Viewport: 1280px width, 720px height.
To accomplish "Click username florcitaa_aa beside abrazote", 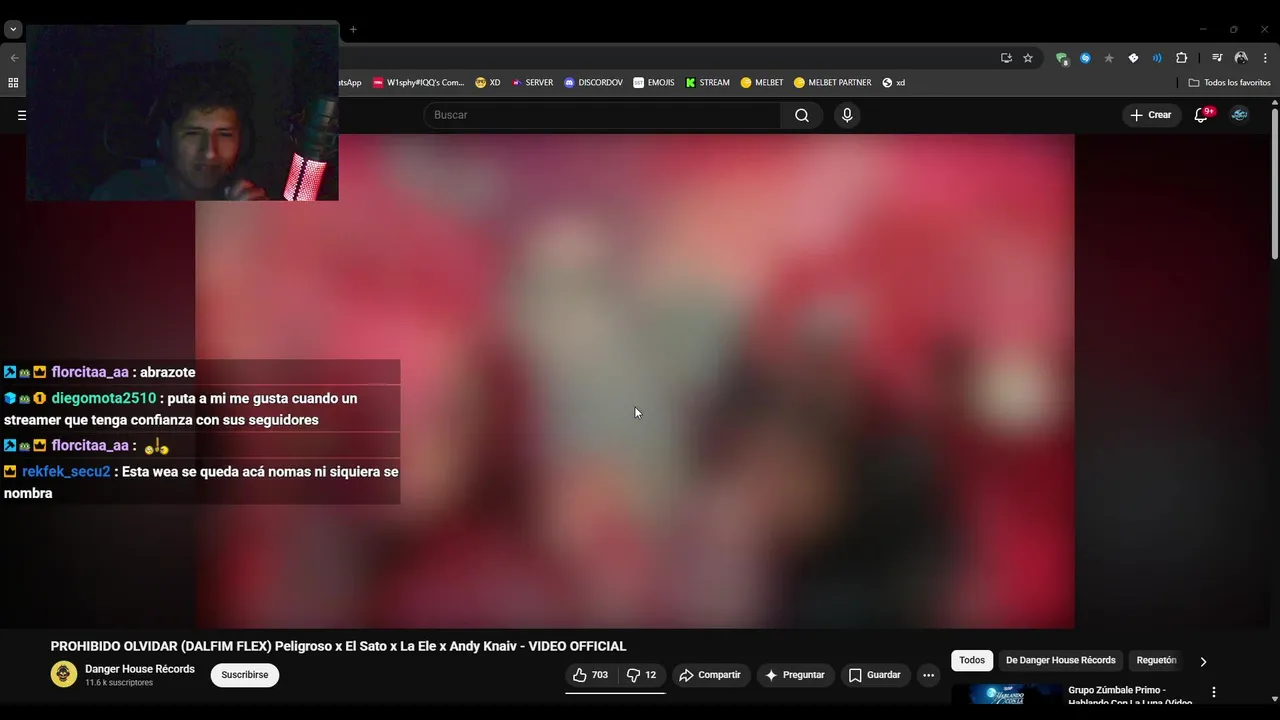I will point(90,372).
